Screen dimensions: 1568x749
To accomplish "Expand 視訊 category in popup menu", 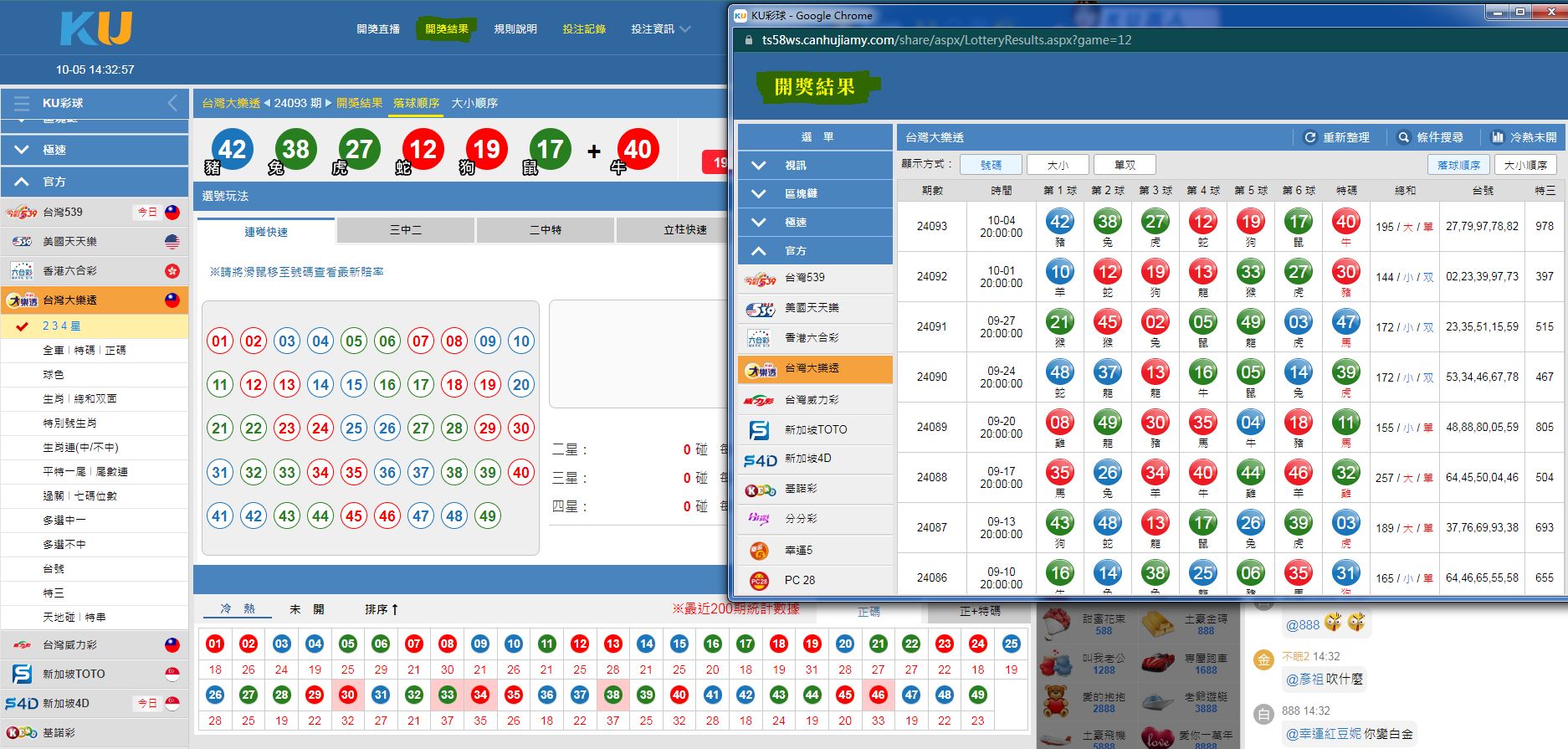I will point(815,166).
